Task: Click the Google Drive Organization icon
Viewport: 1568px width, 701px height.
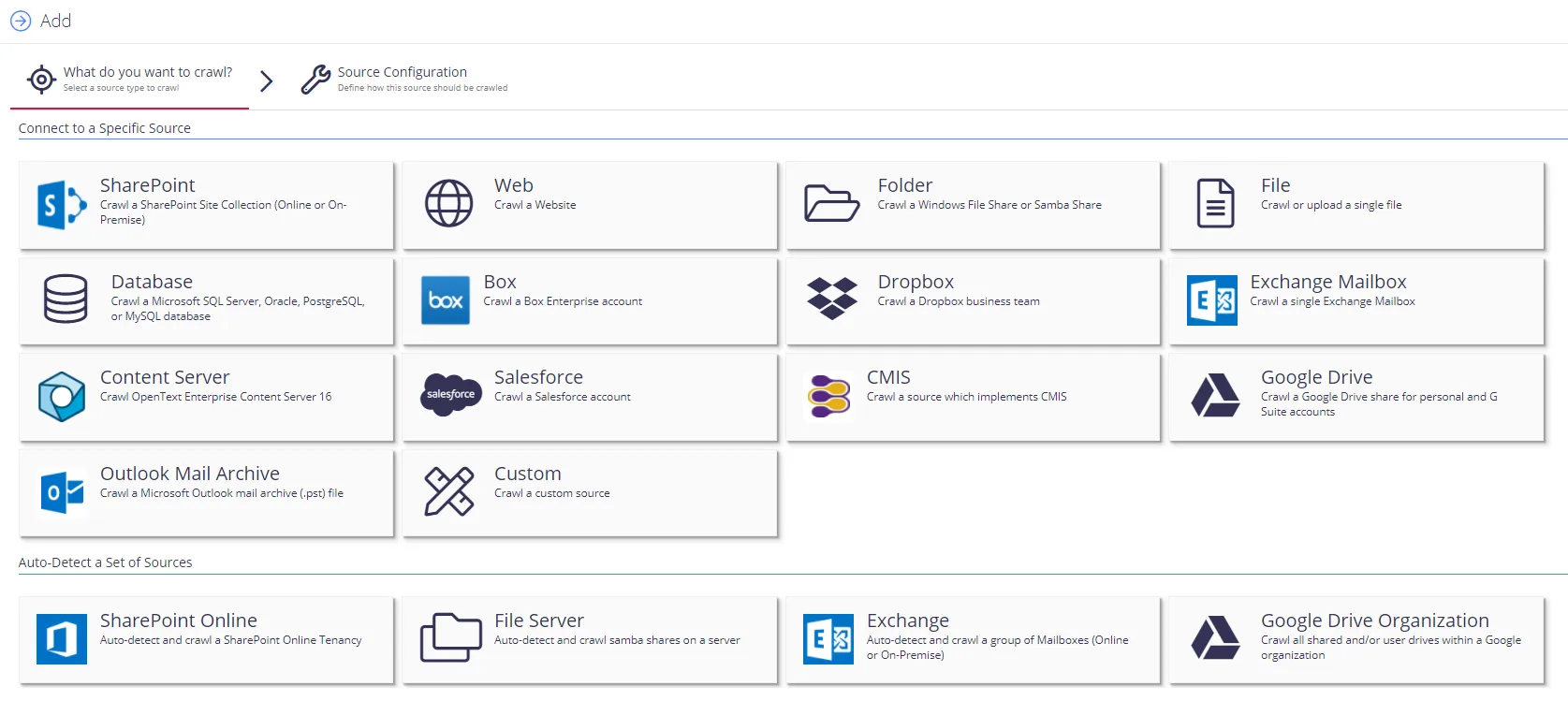Action: pyautogui.click(x=1215, y=638)
